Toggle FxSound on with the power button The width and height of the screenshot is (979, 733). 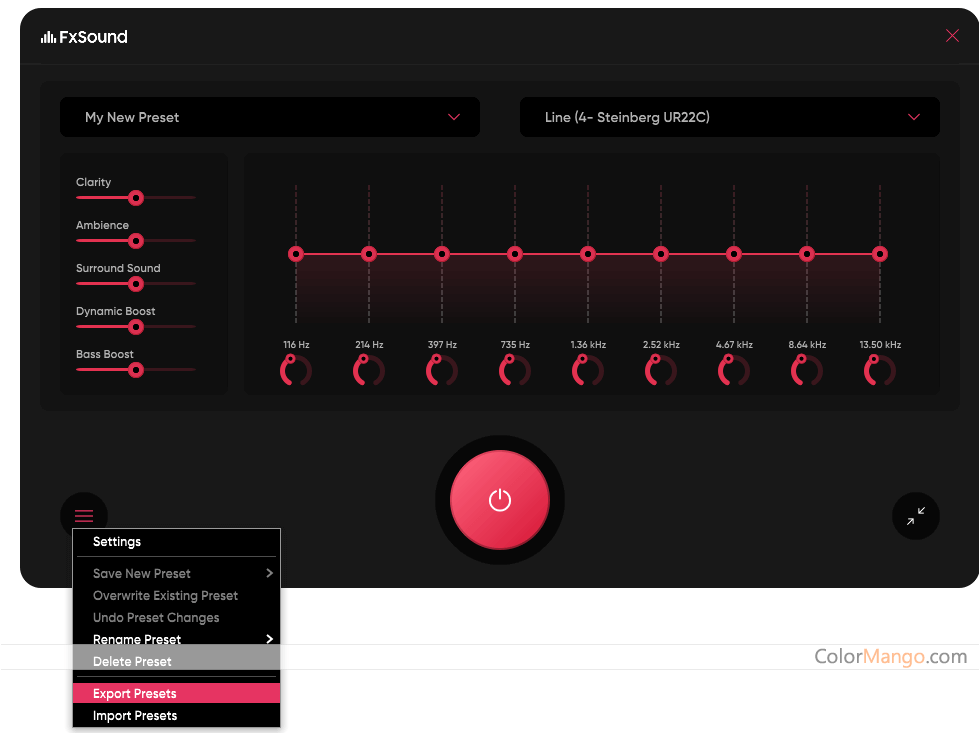499,499
